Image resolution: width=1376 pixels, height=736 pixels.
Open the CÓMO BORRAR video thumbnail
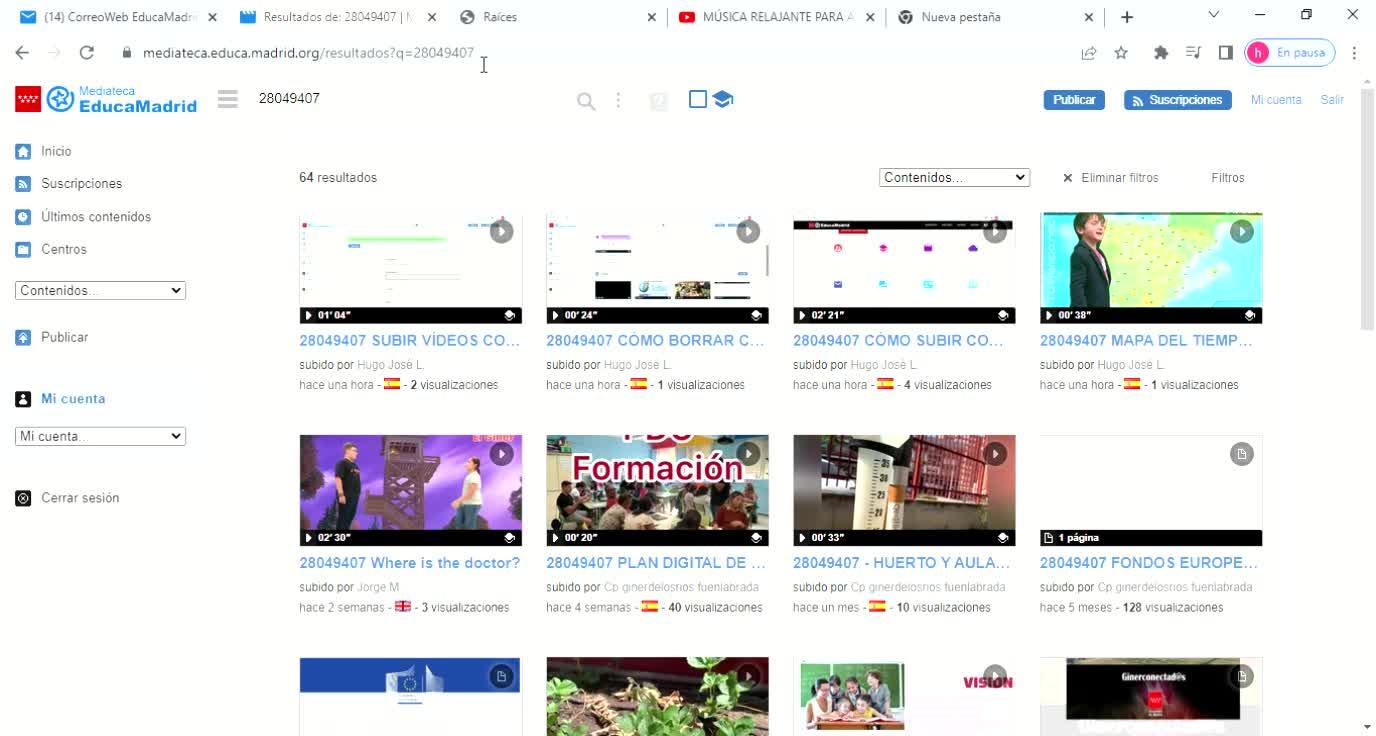point(657,267)
